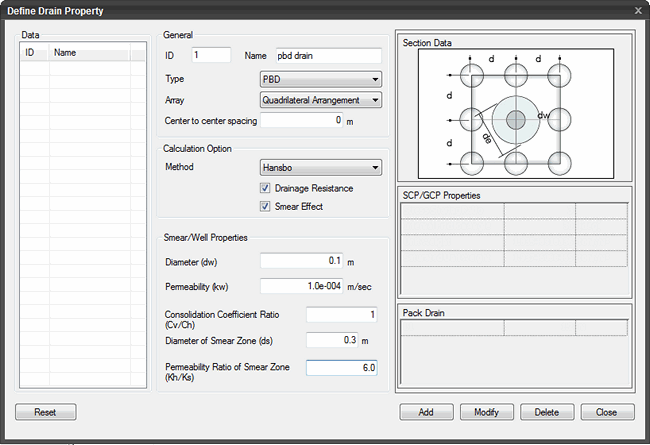Open the Type dropdown showing PBD
Image resolution: width=650 pixels, height=445 pixels.
pyautogui.click(x=320, y=79)
